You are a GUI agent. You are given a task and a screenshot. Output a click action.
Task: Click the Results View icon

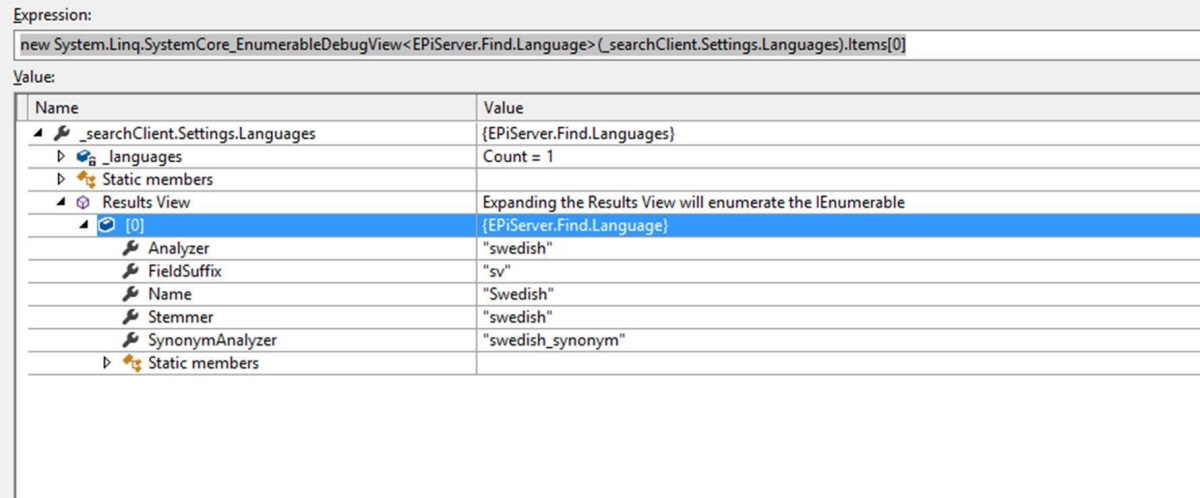pos(85,202)
